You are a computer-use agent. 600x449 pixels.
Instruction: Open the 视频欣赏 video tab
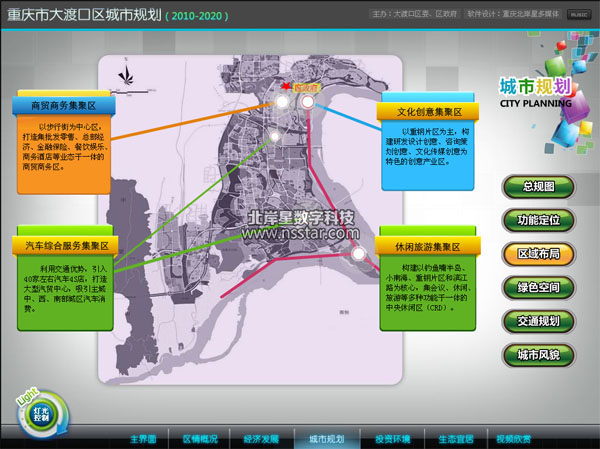514,439
